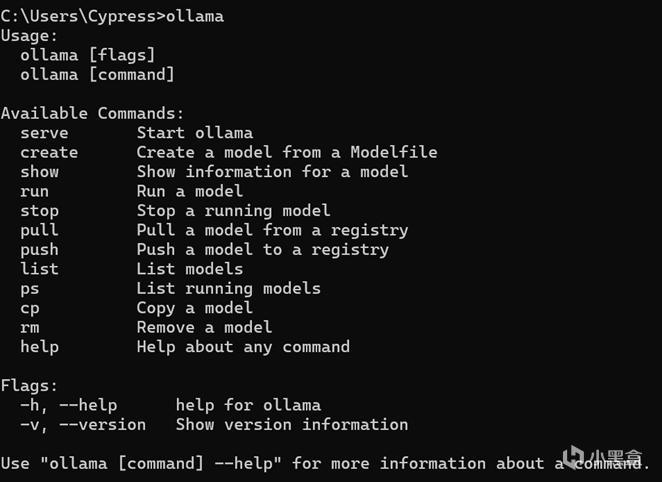Click the "list" command name
The image size is (662, 482).
tap(39, 269)
